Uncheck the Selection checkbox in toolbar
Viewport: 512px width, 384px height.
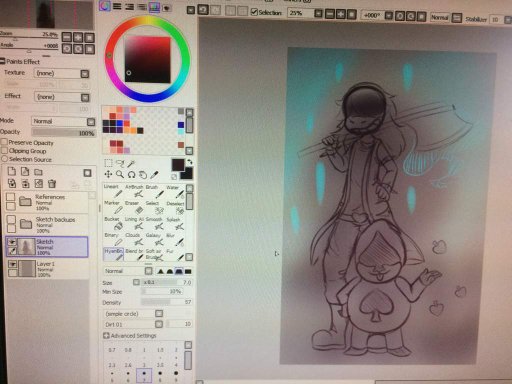[x=254, y=12]
